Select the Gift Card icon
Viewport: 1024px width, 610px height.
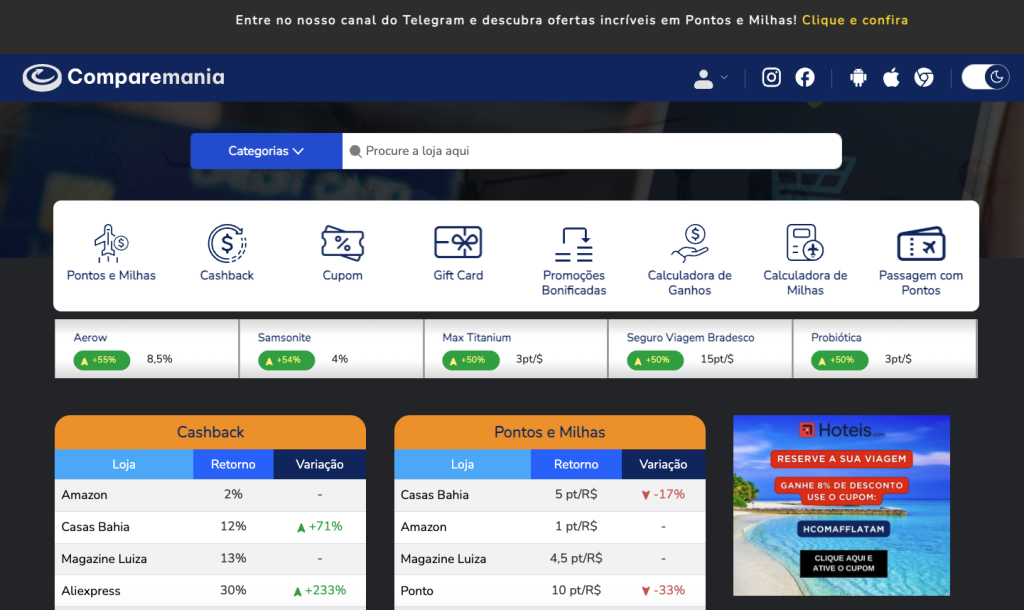coord(458,244)
